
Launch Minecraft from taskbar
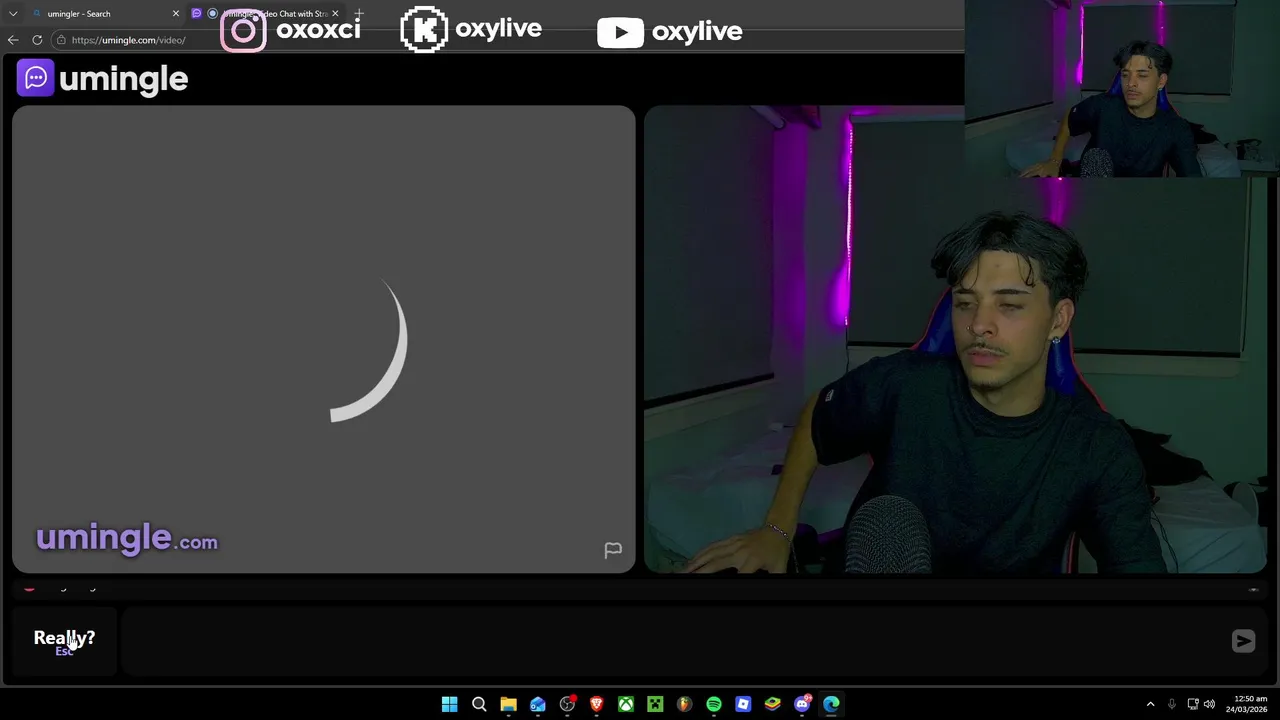tap(655, 704)
